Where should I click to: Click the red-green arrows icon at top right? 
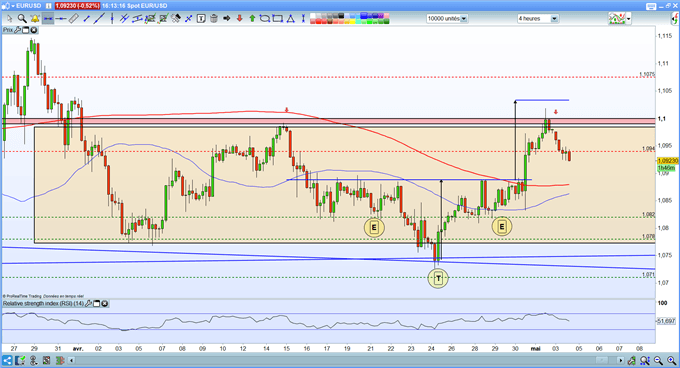tap(675, 18)
